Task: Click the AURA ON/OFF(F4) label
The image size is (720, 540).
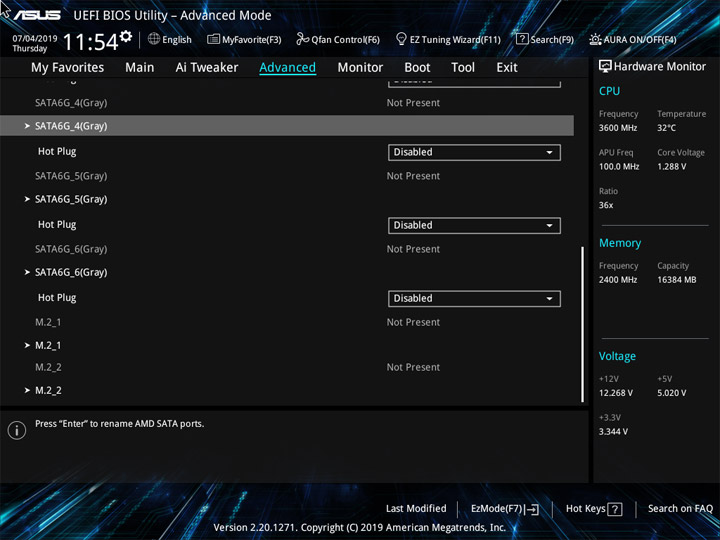Action: [640, 39]
